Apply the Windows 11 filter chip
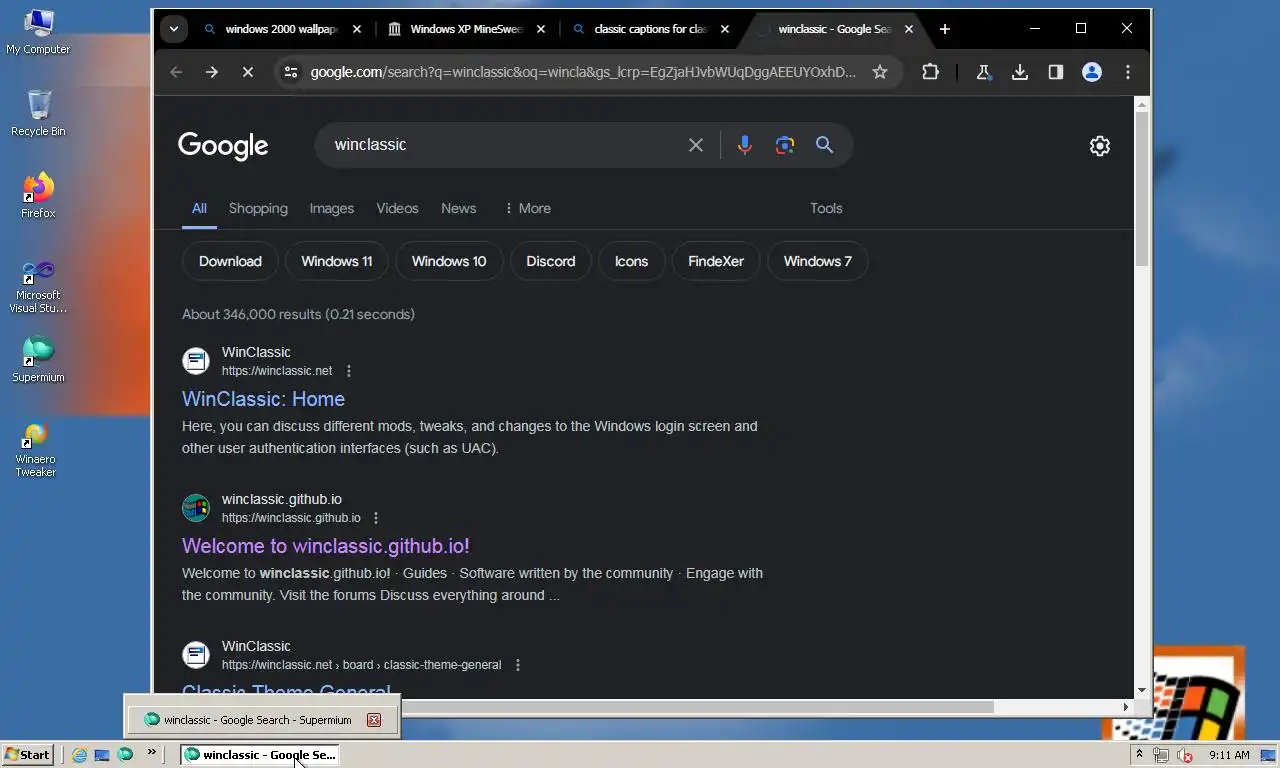1280x768 pixels. point(337,261)
